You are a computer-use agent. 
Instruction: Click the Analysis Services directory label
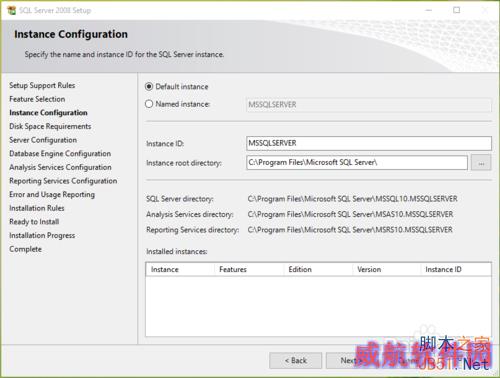tap(190, 214)
